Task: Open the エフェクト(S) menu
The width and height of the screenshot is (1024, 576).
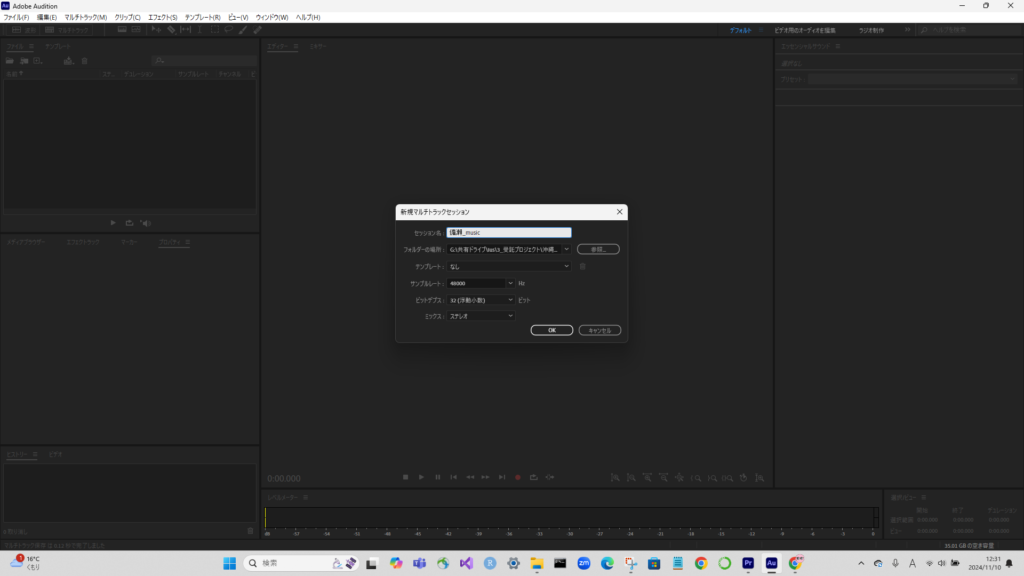Action: point(162,17)
